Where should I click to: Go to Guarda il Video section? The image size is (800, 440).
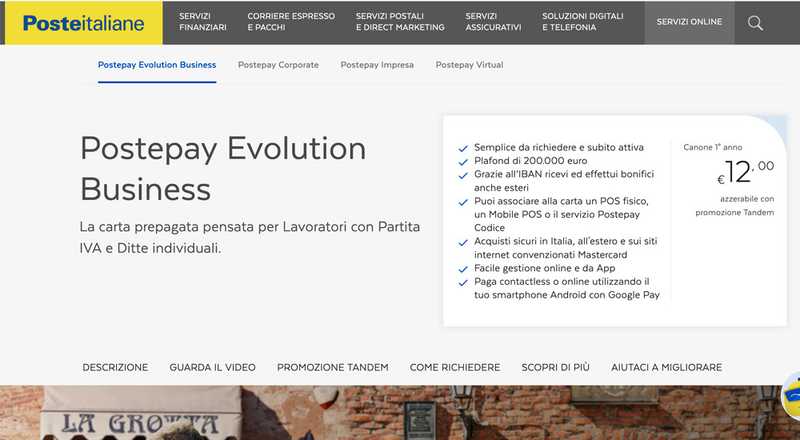click(212, 367)
